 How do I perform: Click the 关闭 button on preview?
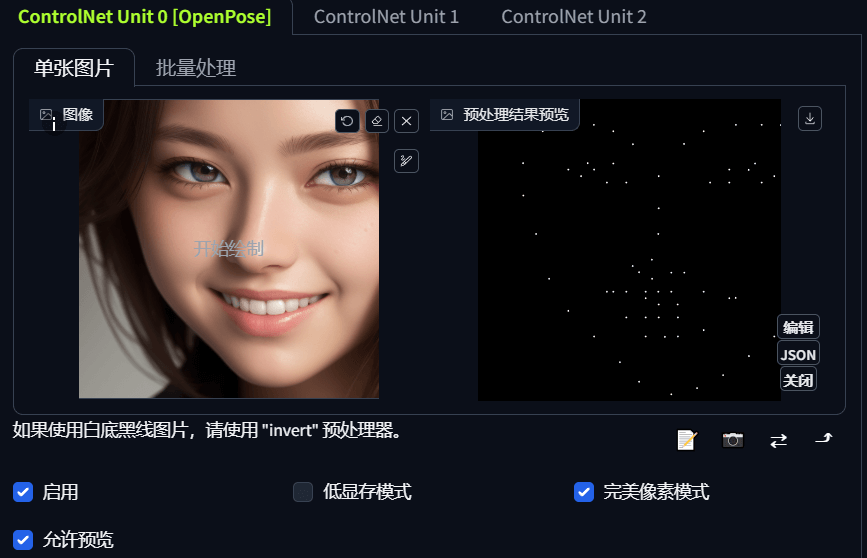tap(798, 380)
